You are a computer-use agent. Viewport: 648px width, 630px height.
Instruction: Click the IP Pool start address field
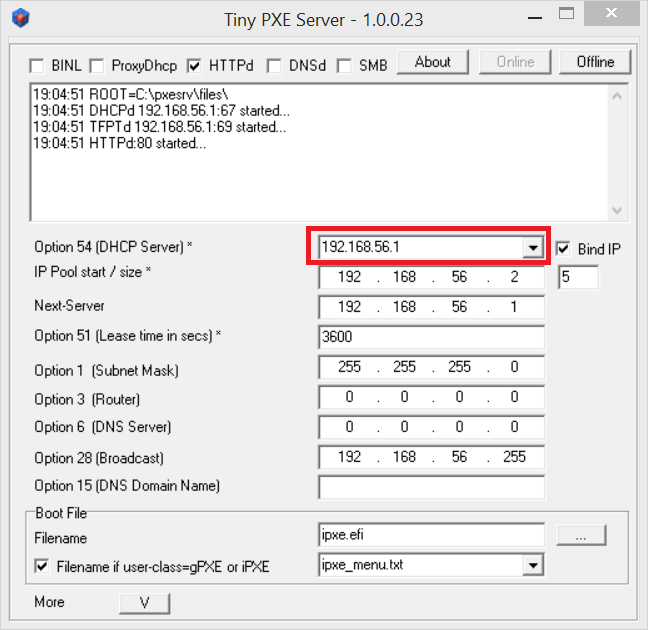pos(431,277)
